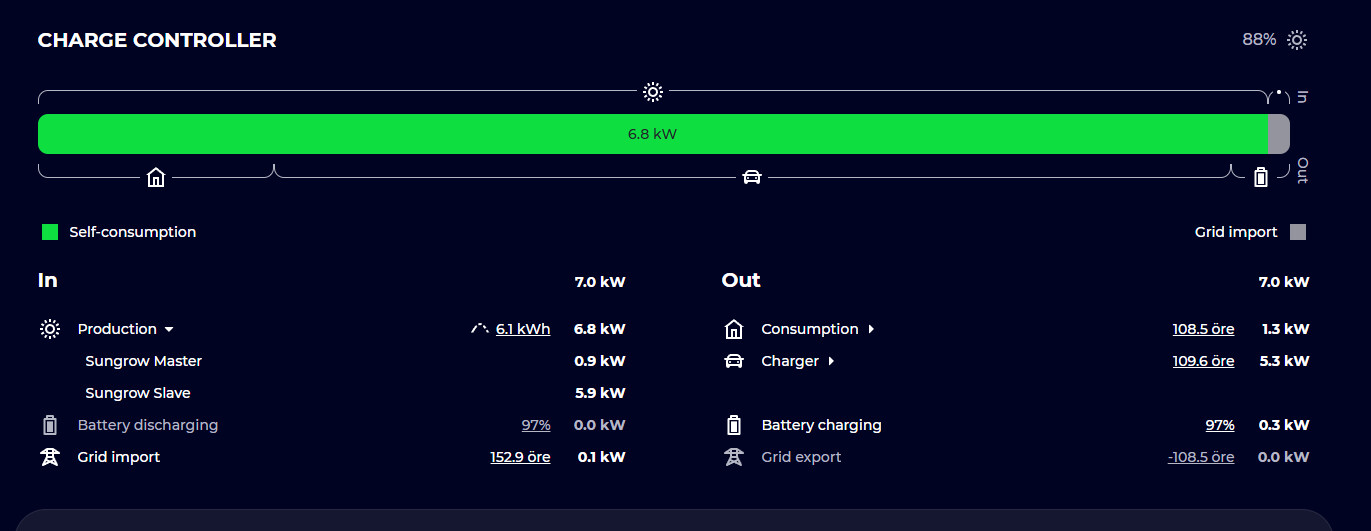Click the gray Grid import legend swatch
The height and width of the screenshot is (531, 1371).
pyautogui.click(x=1298, y=232)
